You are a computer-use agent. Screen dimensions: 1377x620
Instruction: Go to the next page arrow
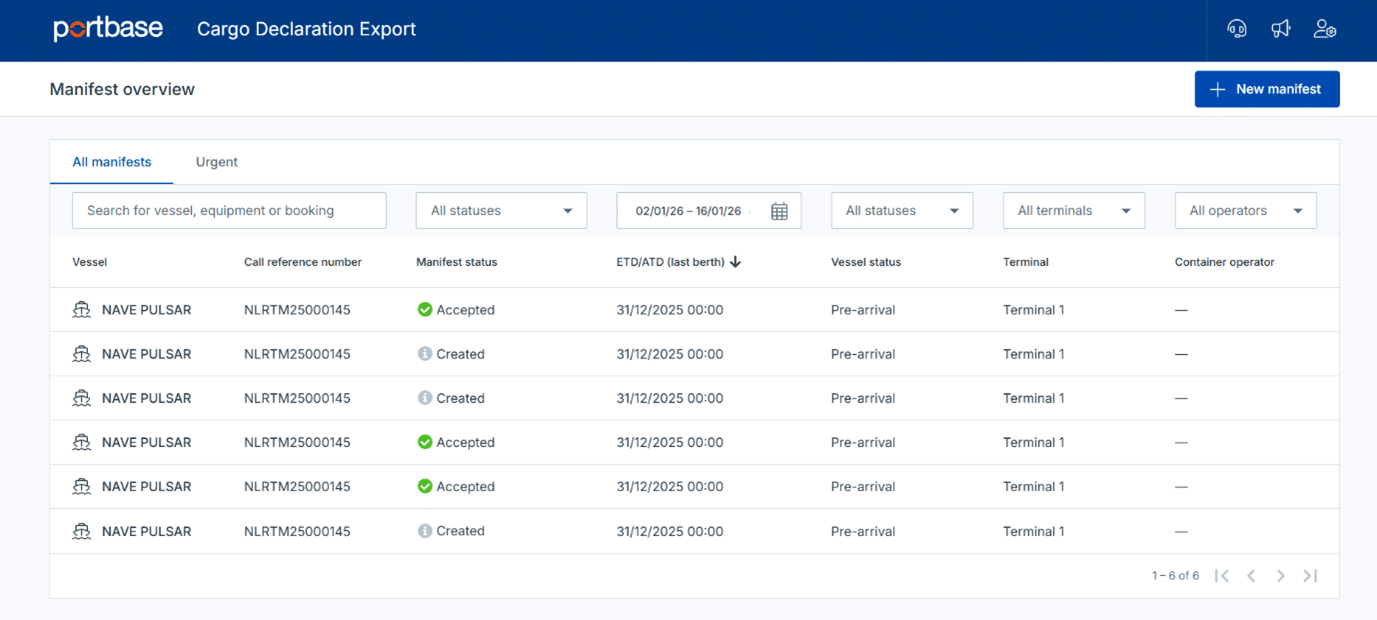(1280, 575)
